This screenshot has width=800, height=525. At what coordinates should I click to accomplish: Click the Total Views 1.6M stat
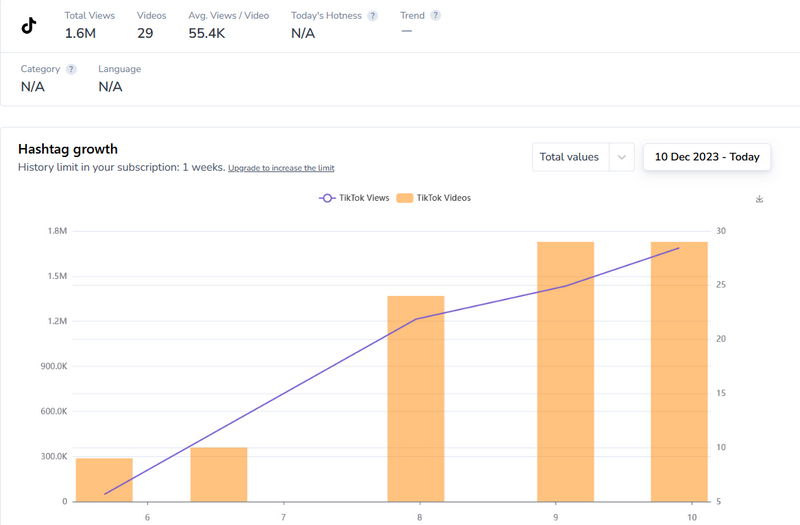(79, 33)
